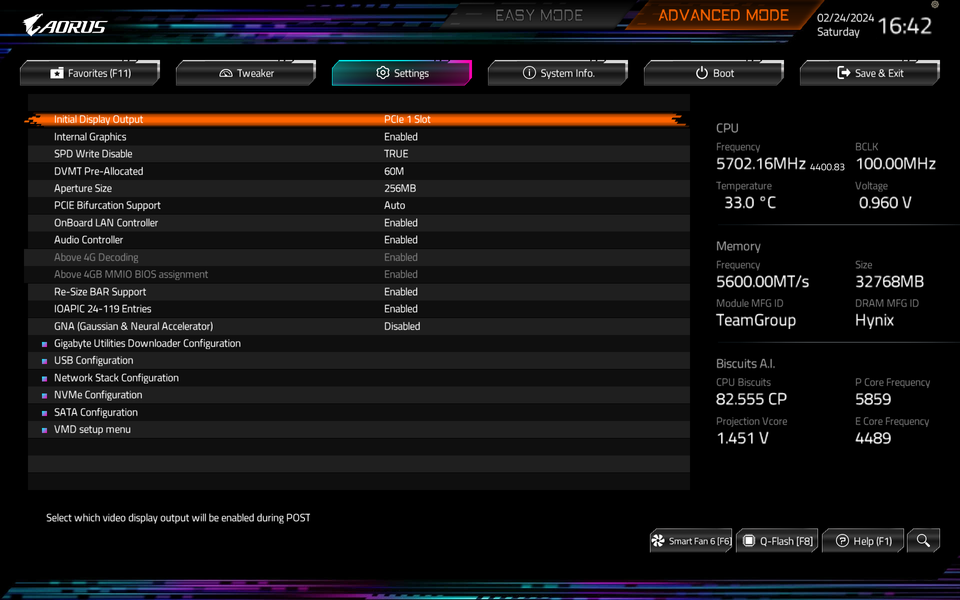Toggle GNA accelerator Disabled value
Image resolution: width=960 pixels, height=600 pixels.
click(x=402, y=326)
